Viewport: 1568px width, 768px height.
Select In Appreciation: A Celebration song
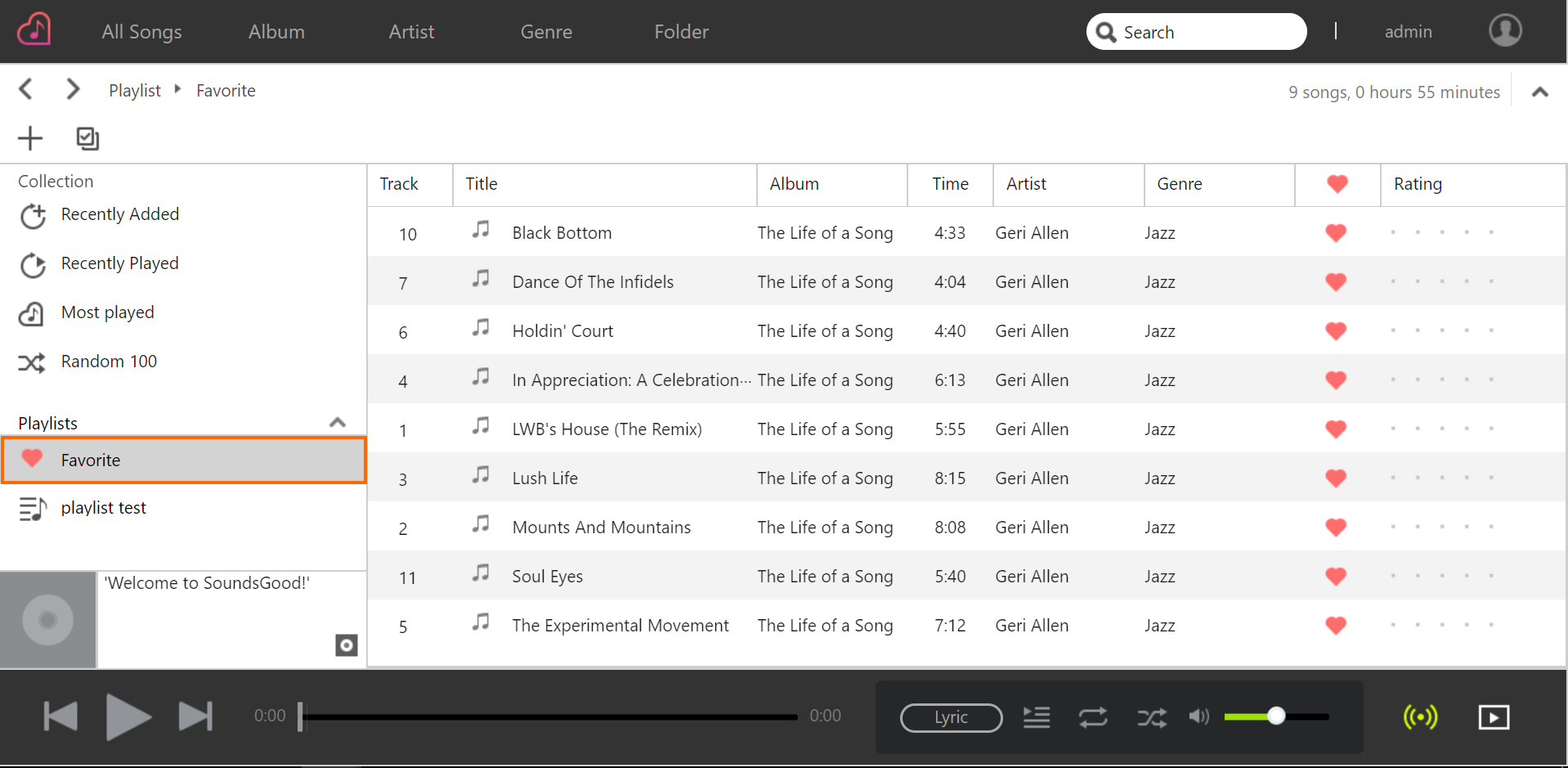click(966, 380)
